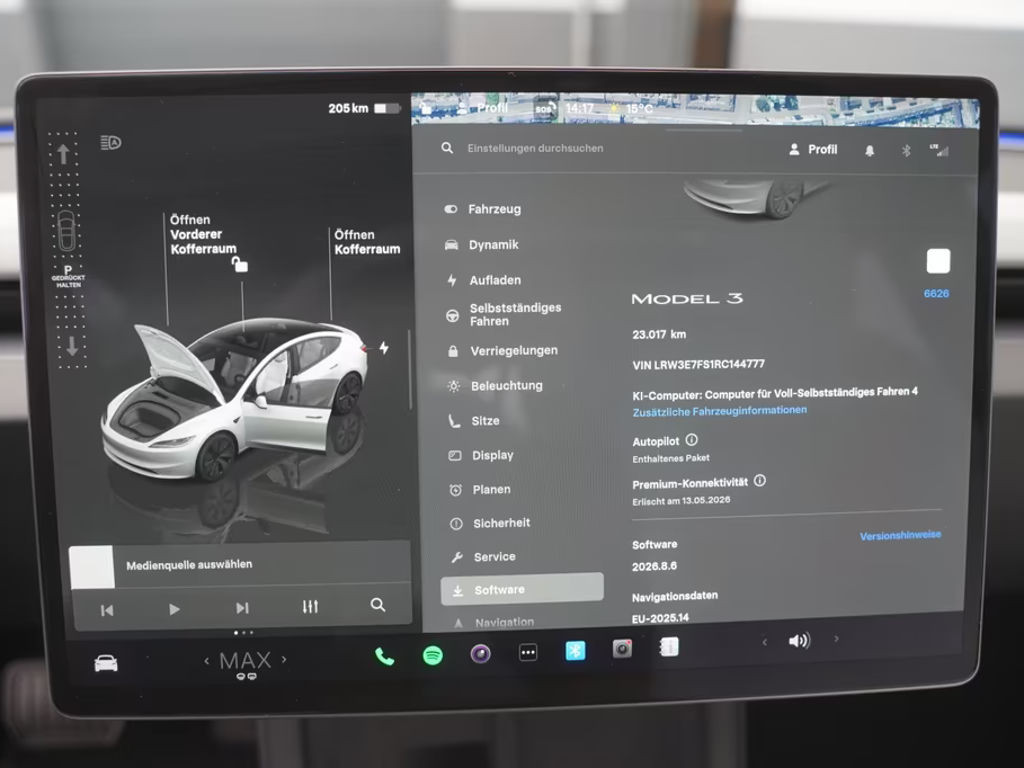Open the blue Bluetooth app in dock
This screenshot has height=768, width=1024.
coord(575,650)
